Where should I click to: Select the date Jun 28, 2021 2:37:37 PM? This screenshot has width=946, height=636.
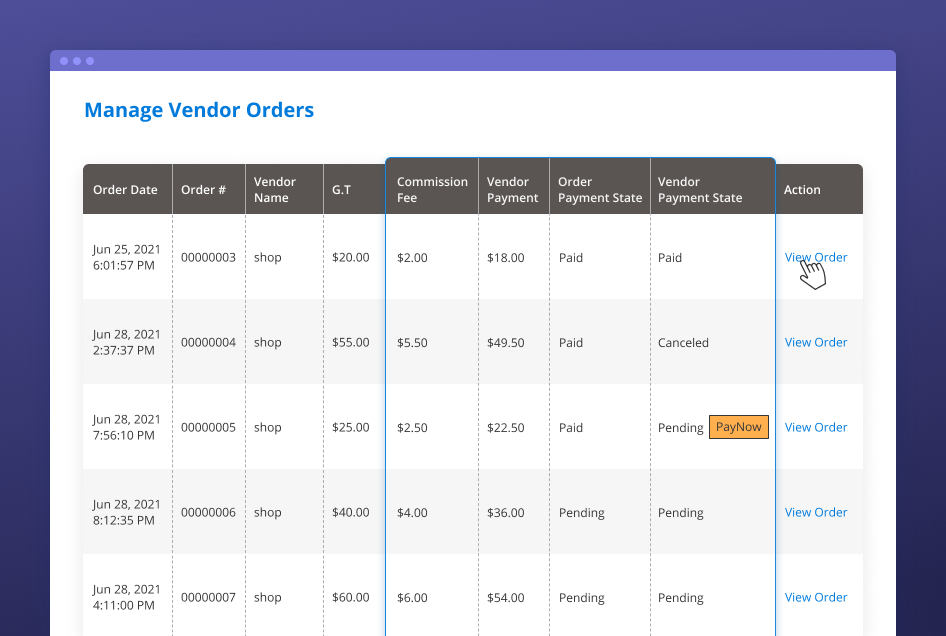pos(126,342)
